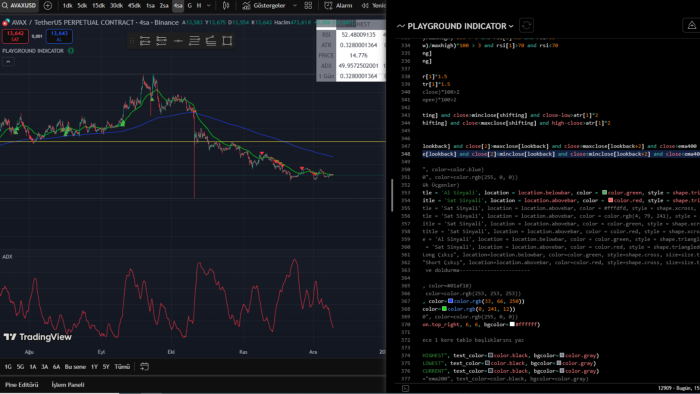Select the first trend-line template tool icon

pos(145,41)
